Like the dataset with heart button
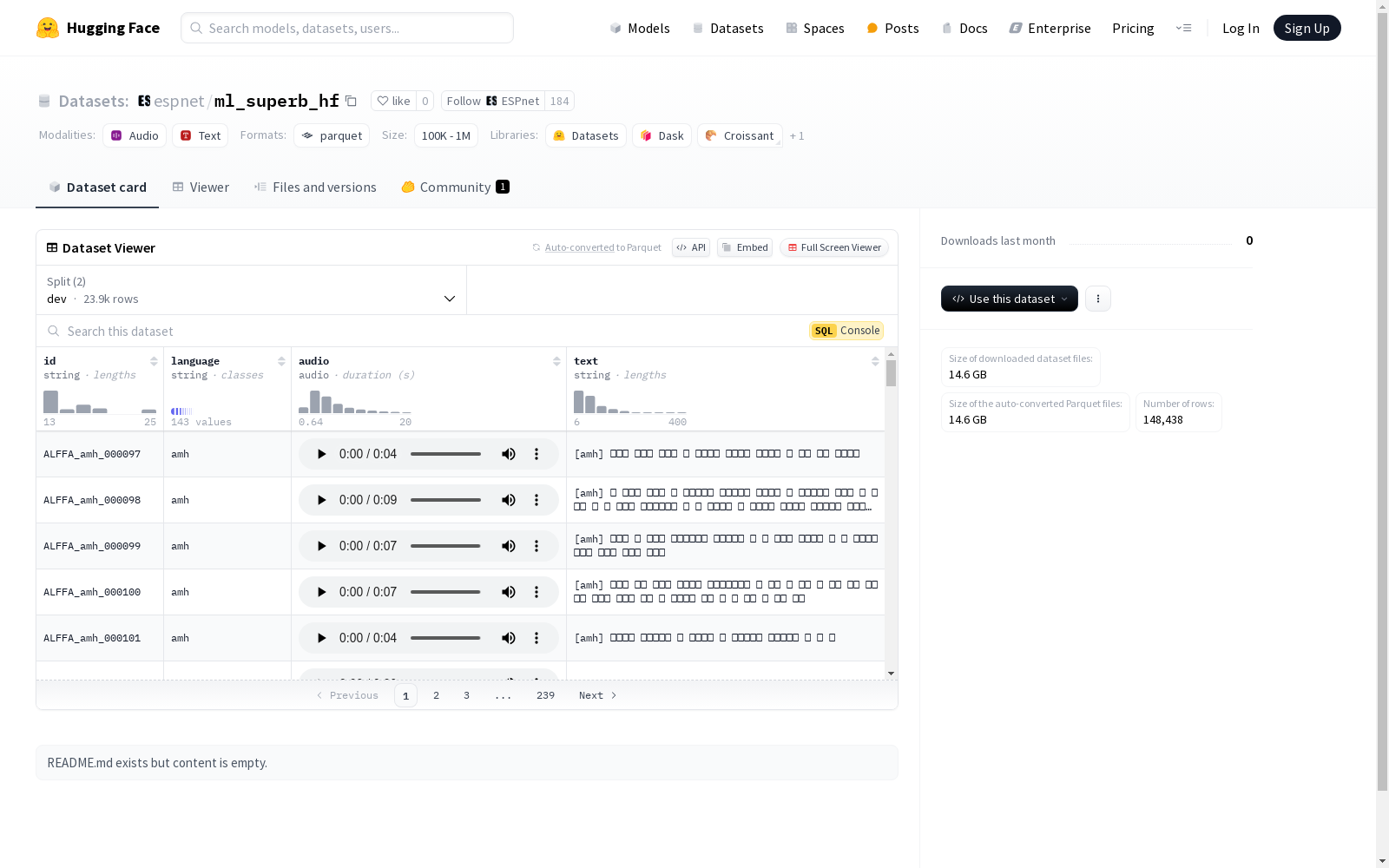Screen dimensions: 1389x868 coord(393,101)
